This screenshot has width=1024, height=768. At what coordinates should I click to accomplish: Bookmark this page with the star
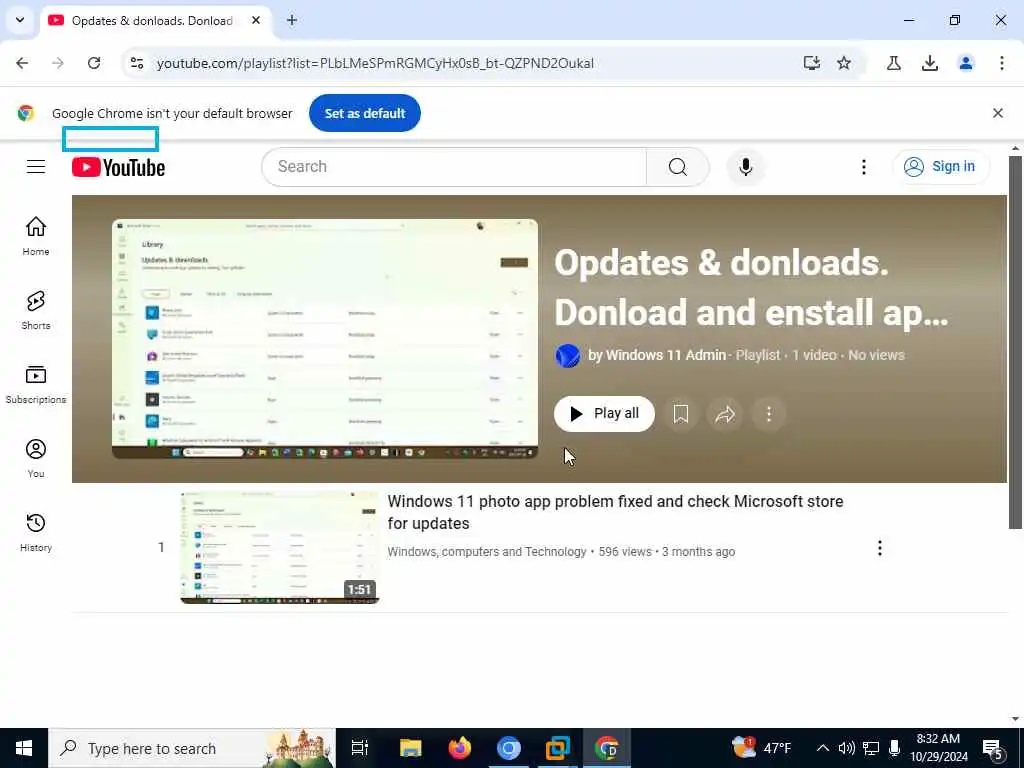pos(844,63)
